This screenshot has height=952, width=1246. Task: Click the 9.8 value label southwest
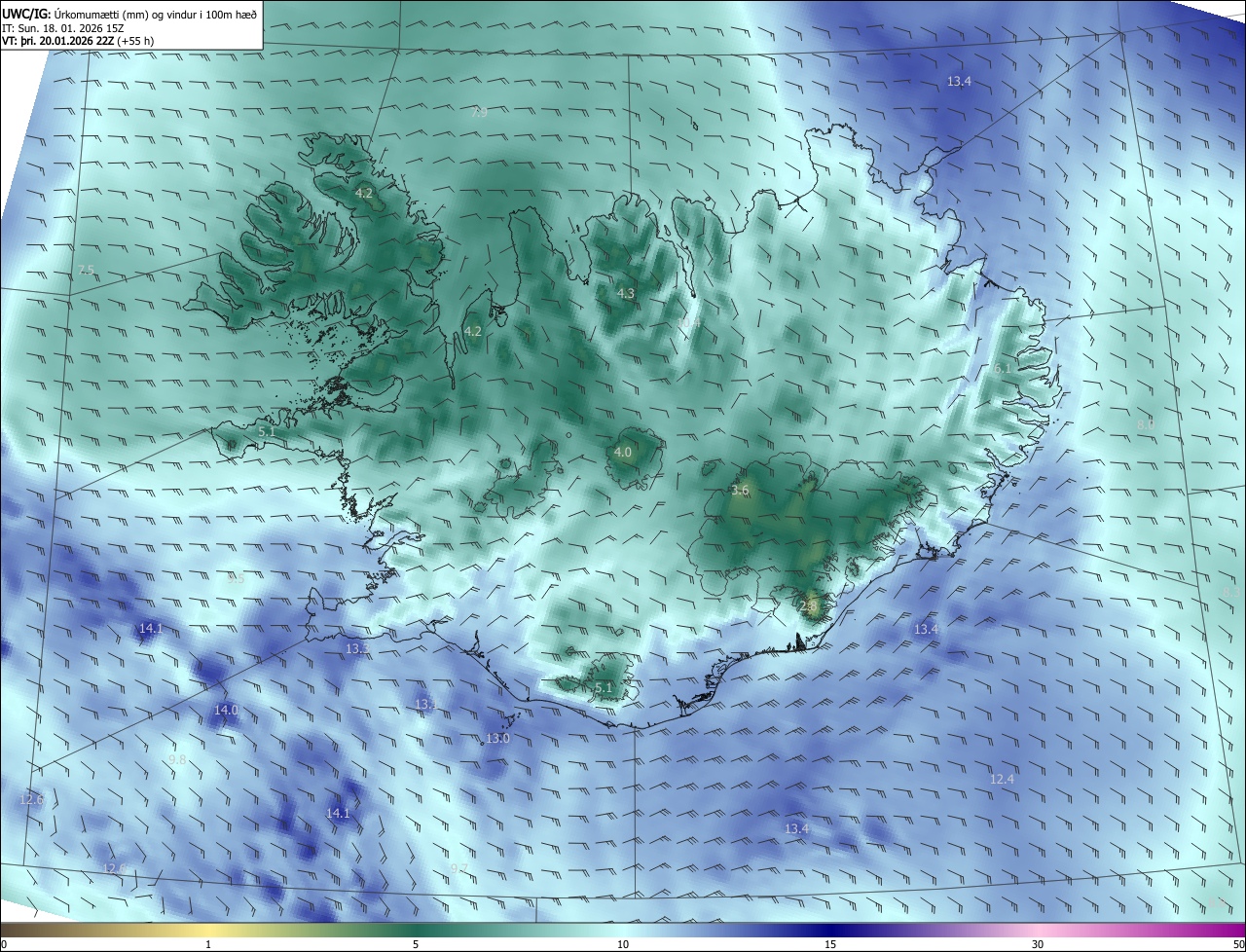pos(177,759)
